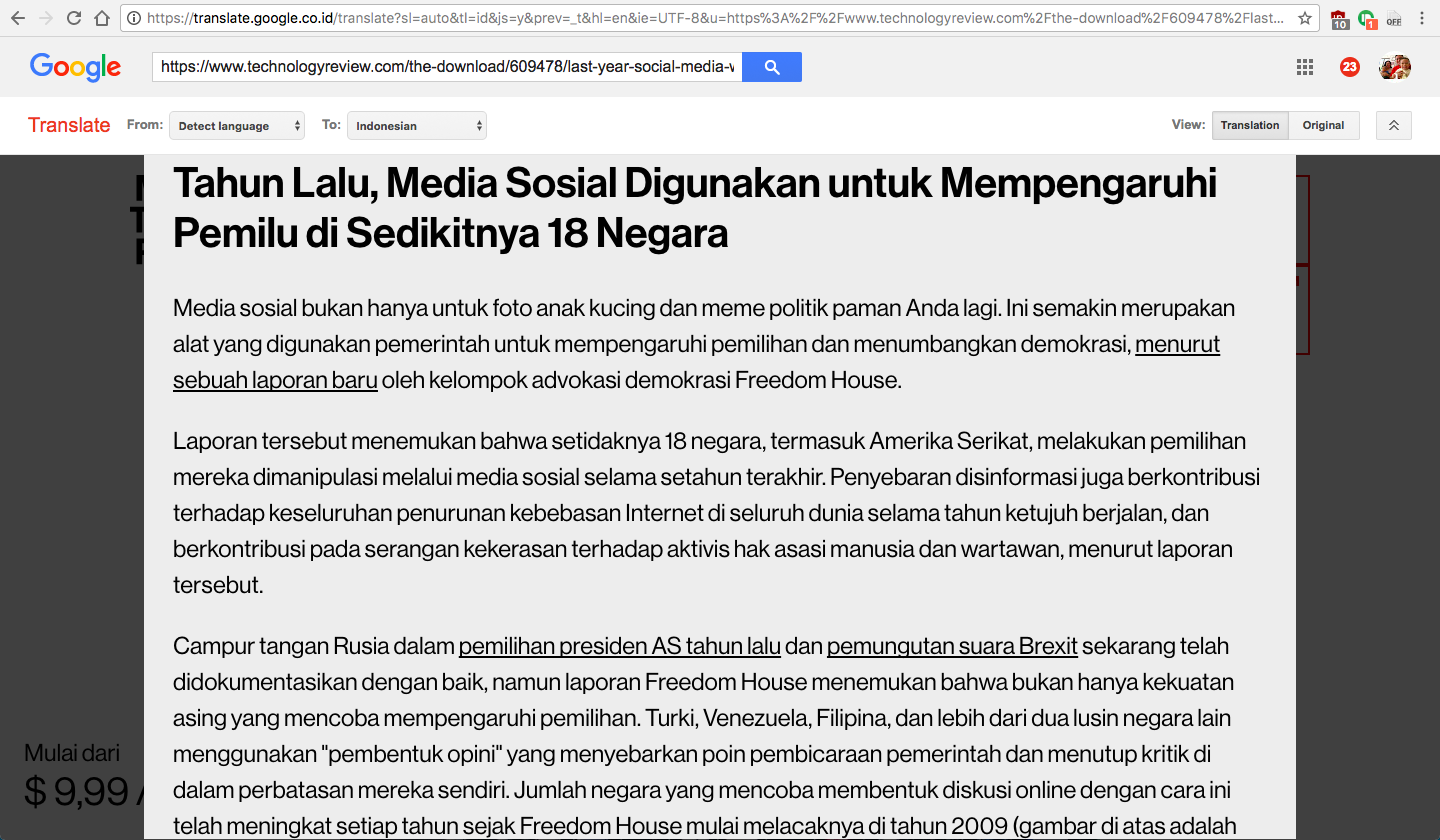
Task: Click the extension icon labeled OFF
Action: pyautogui.click(x=1393, y=19)
